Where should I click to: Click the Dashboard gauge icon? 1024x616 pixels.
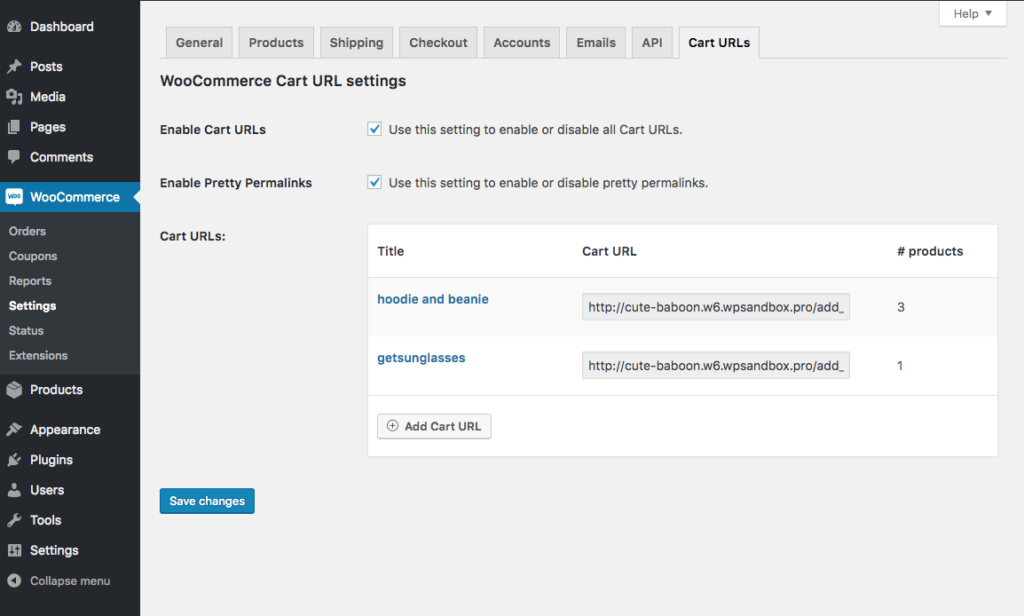[14, 27]
